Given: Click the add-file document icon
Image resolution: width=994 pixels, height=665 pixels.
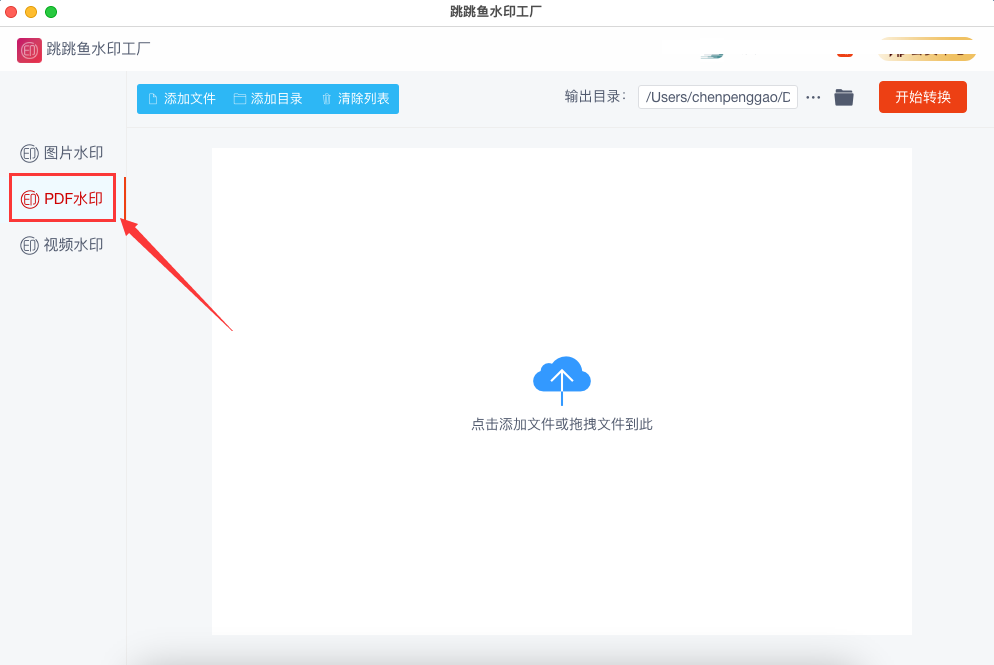Looking at the screenshot, I should click(x=153, y=99).
